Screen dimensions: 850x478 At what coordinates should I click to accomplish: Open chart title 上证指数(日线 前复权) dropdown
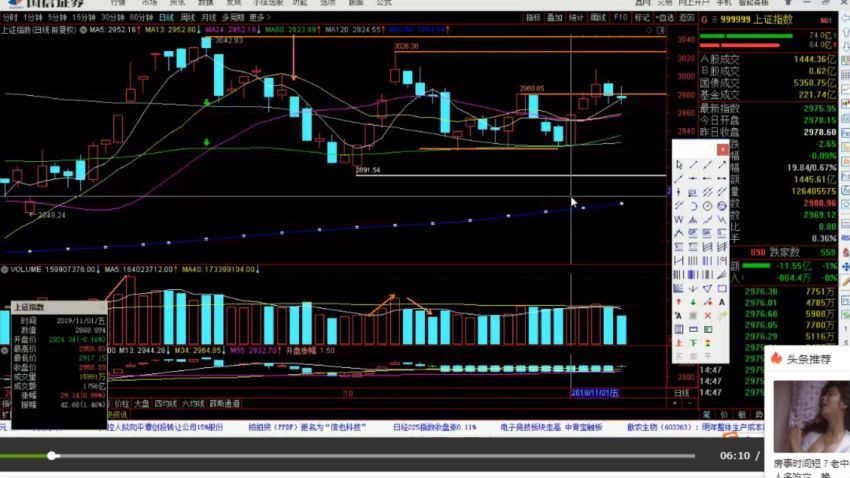pyautogui.click(x=39, y=30)
